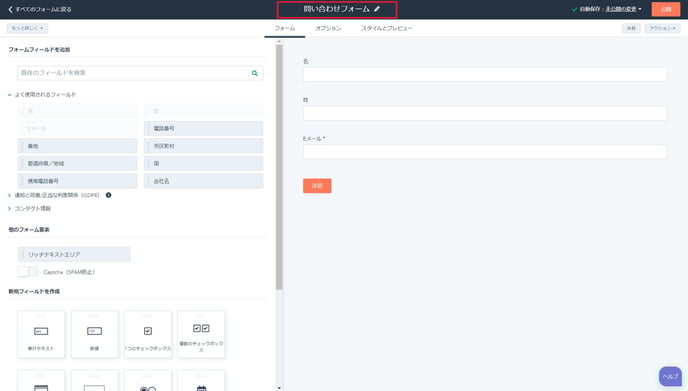Click the 共有 share button
This screenshot has width=688, height=391.
click(631, 28)
